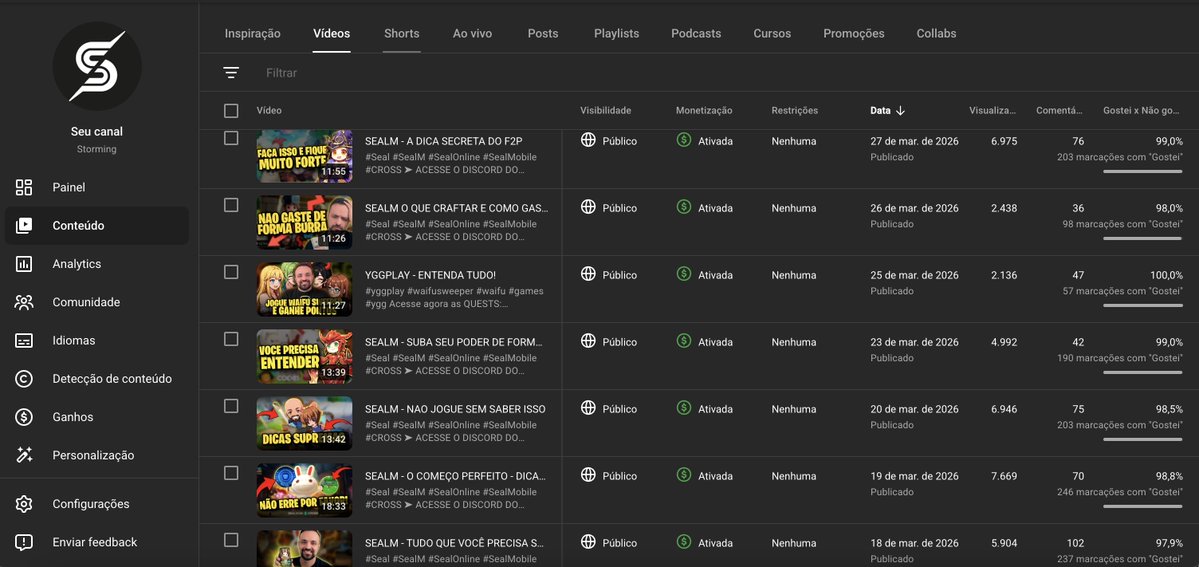Click monetization dollar icon for 18 de mar. video

tap(684, 542)
